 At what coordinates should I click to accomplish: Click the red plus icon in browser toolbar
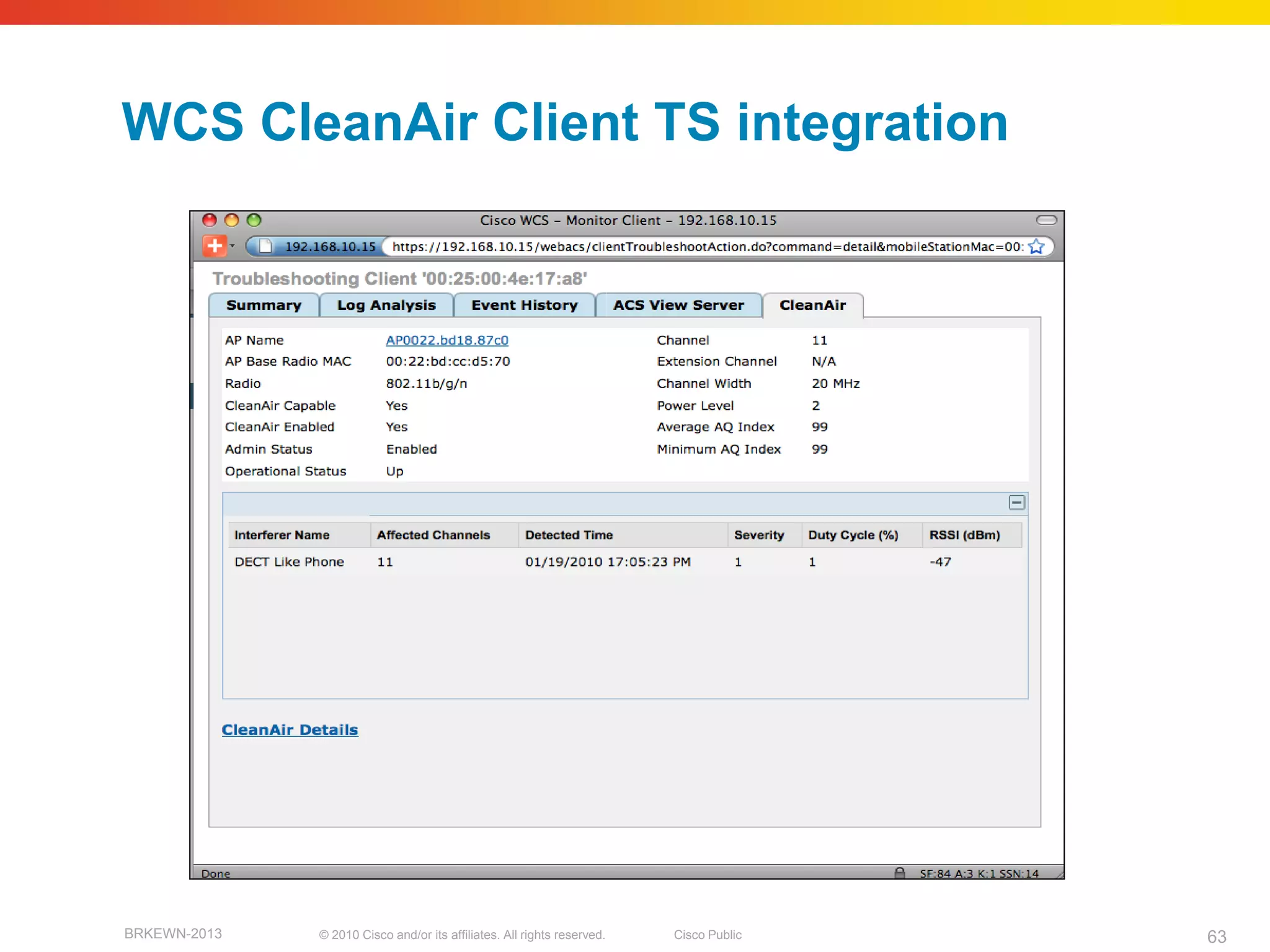[214, 246]
